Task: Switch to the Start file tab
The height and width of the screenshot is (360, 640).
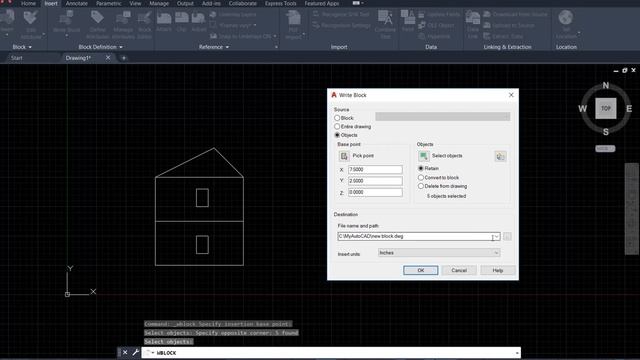Action: click(x=17, y=58)
